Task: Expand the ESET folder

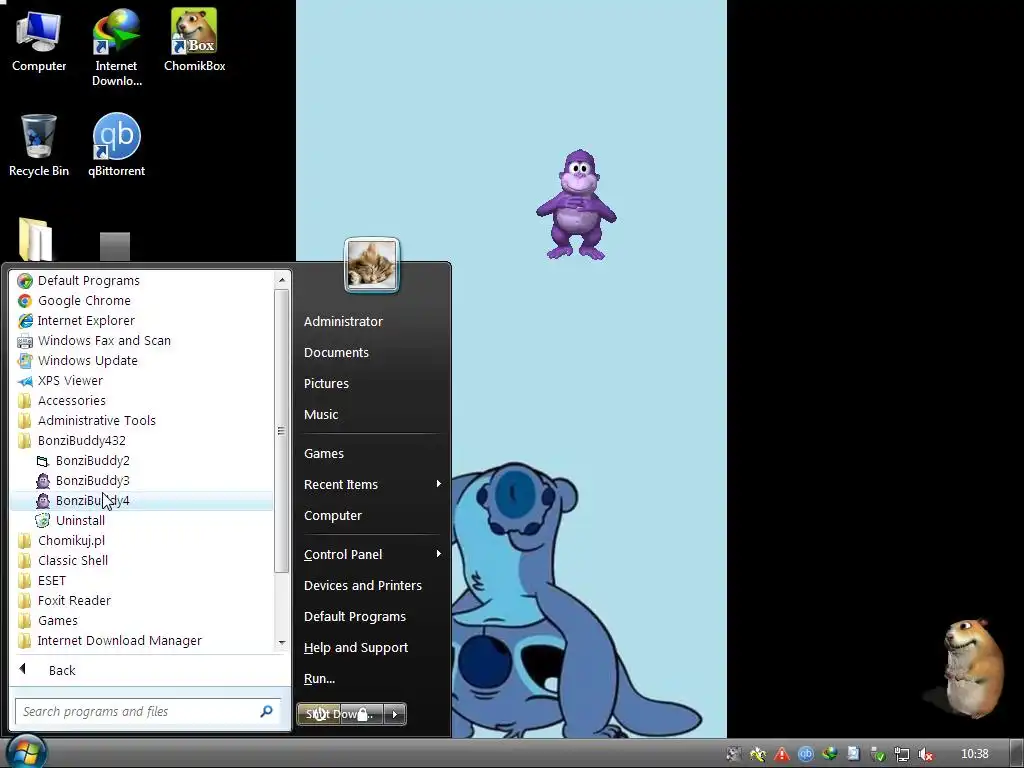Action: tap(142, 581)
